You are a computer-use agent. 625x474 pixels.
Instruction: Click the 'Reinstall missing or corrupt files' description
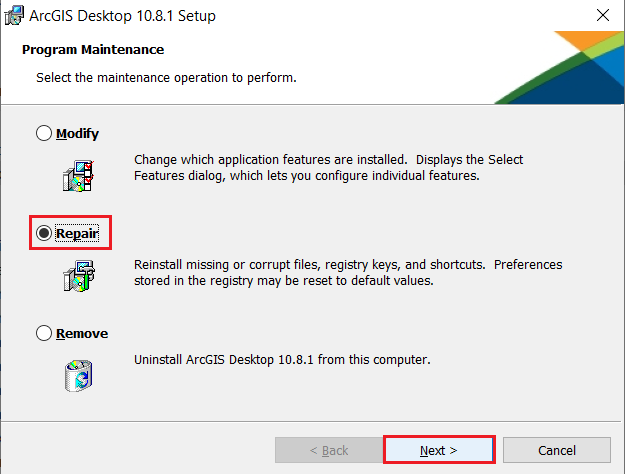[348, 272]
